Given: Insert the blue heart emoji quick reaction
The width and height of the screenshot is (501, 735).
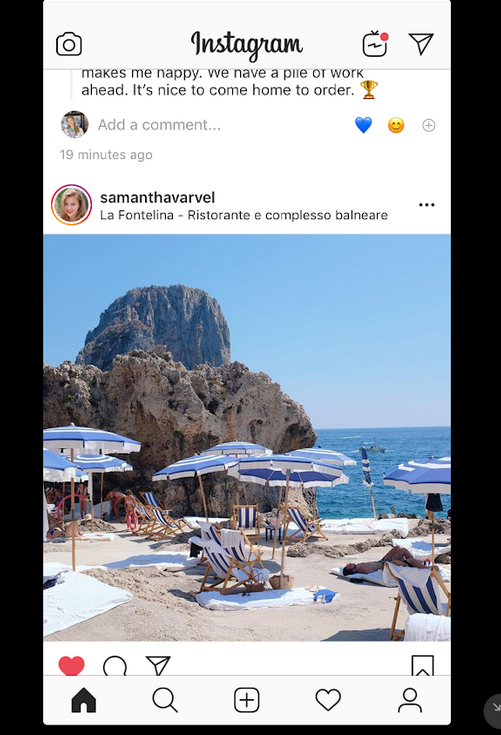Looking at the screenshot, I should point(363,125).
